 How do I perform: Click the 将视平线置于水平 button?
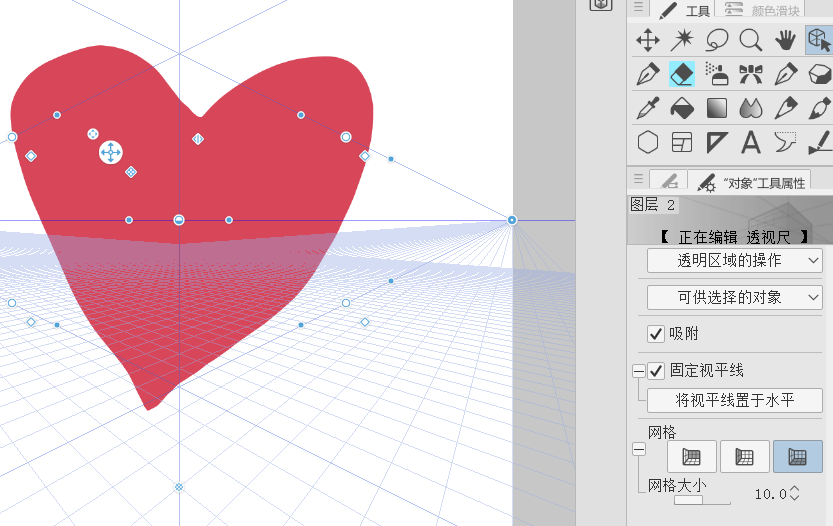pyautogui.click(x=734, y=400)
